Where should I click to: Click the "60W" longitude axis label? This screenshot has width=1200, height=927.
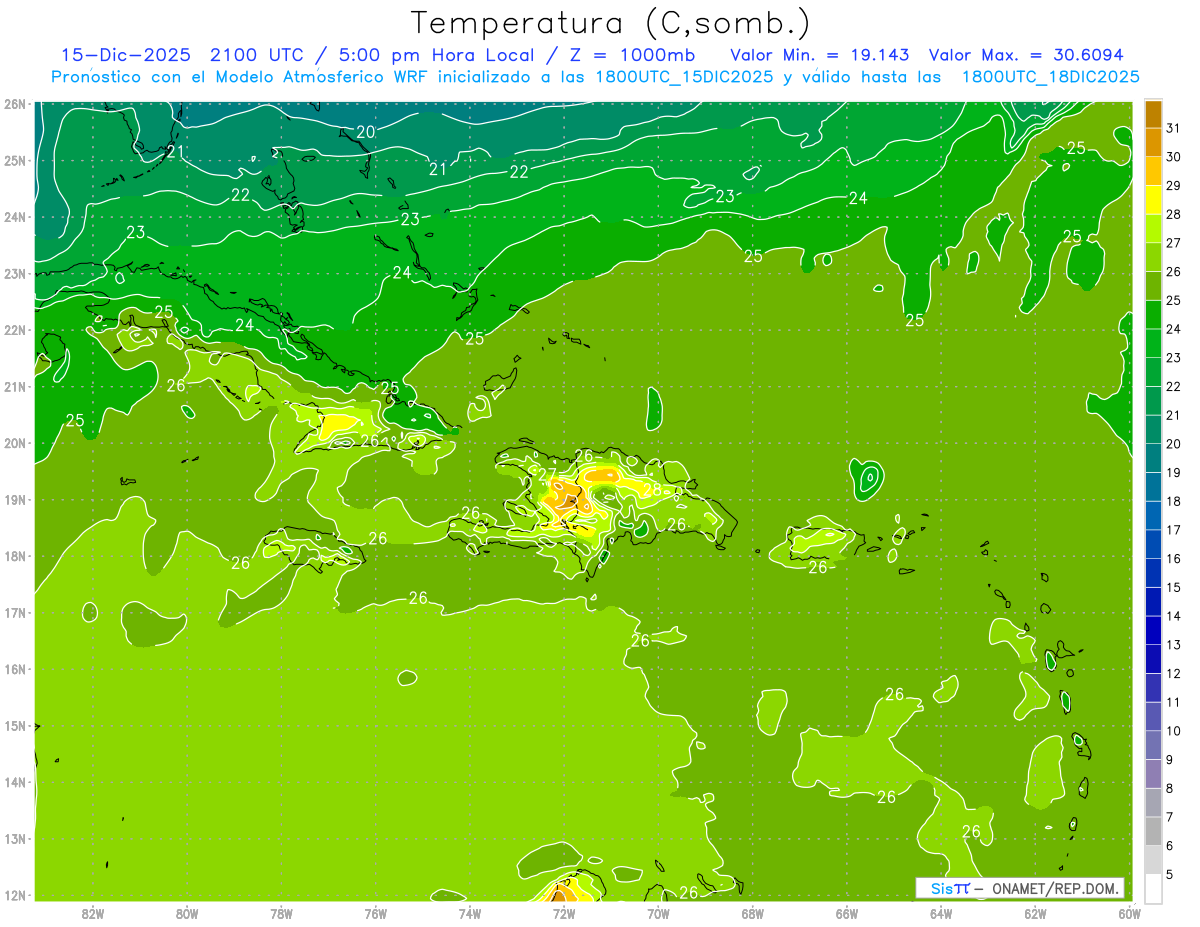[1129, 913]
